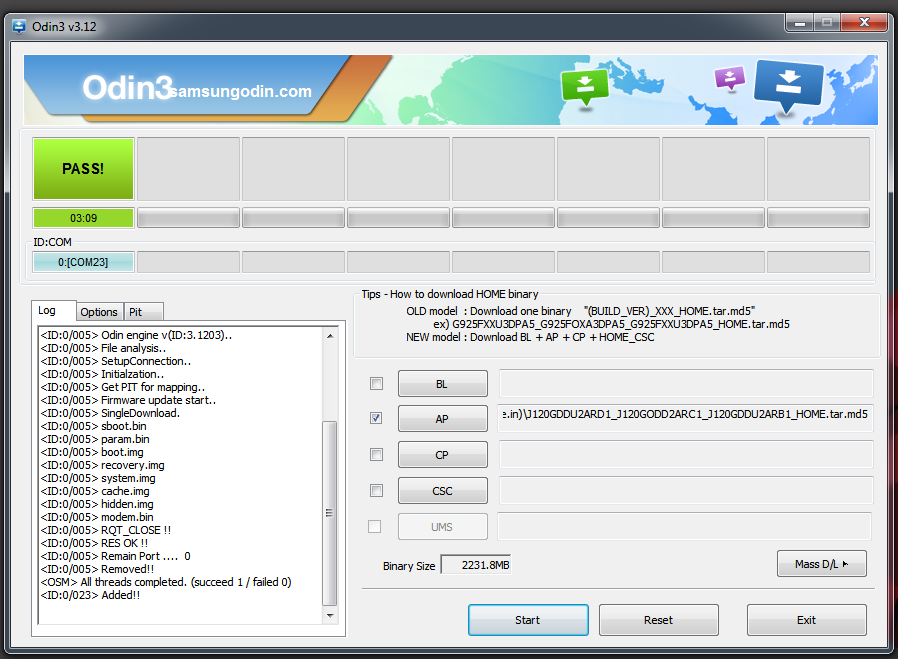This screenshot has width=898, height=659.
Task: Click the Odin3 app icon in title bar
Action: [19, 26]
